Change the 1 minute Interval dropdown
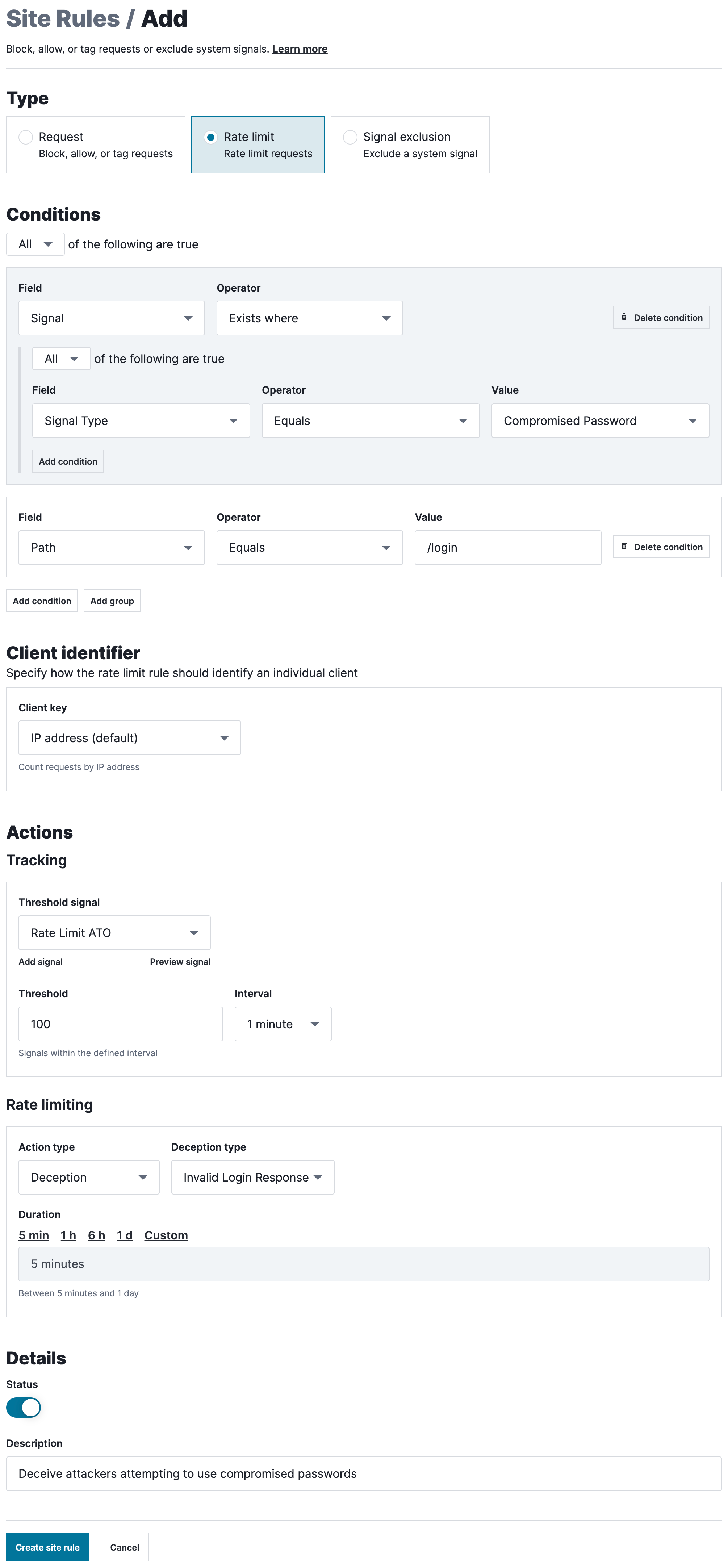Screen dimensions: 728x1568 tap(283, 1024)
